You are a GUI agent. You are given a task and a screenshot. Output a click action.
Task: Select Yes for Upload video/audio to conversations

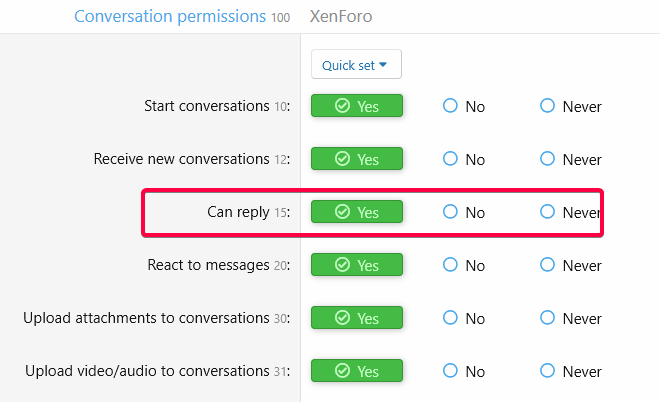(x=357, y=371)
